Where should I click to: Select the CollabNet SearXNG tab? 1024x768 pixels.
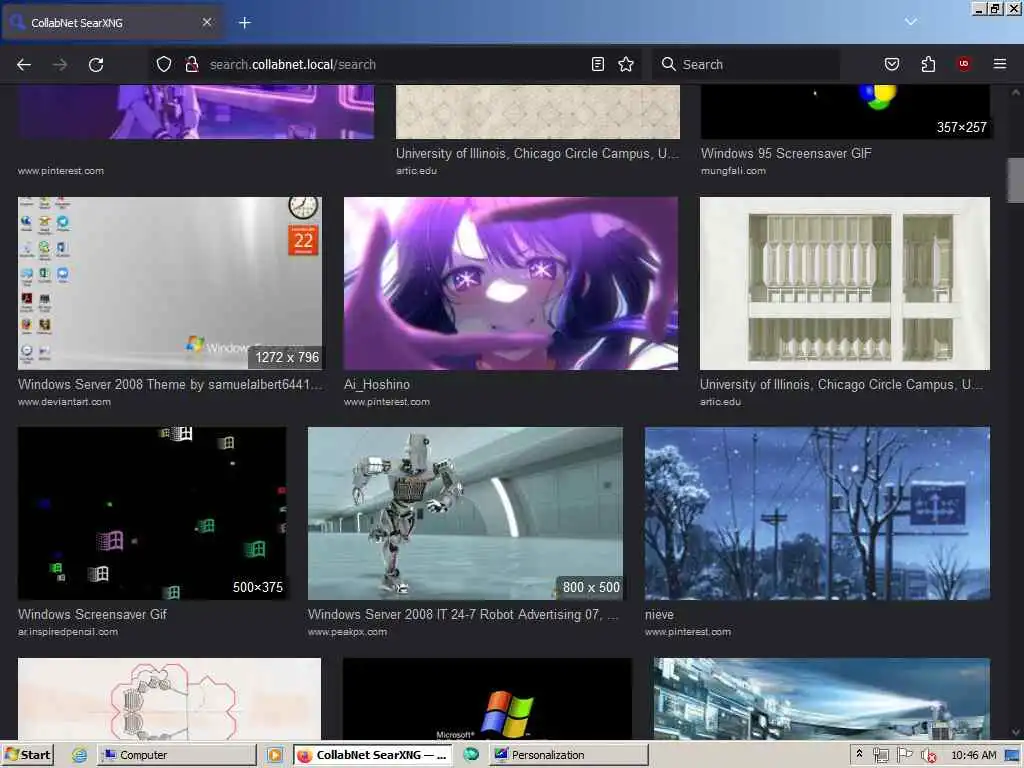[x=111, y=23]
